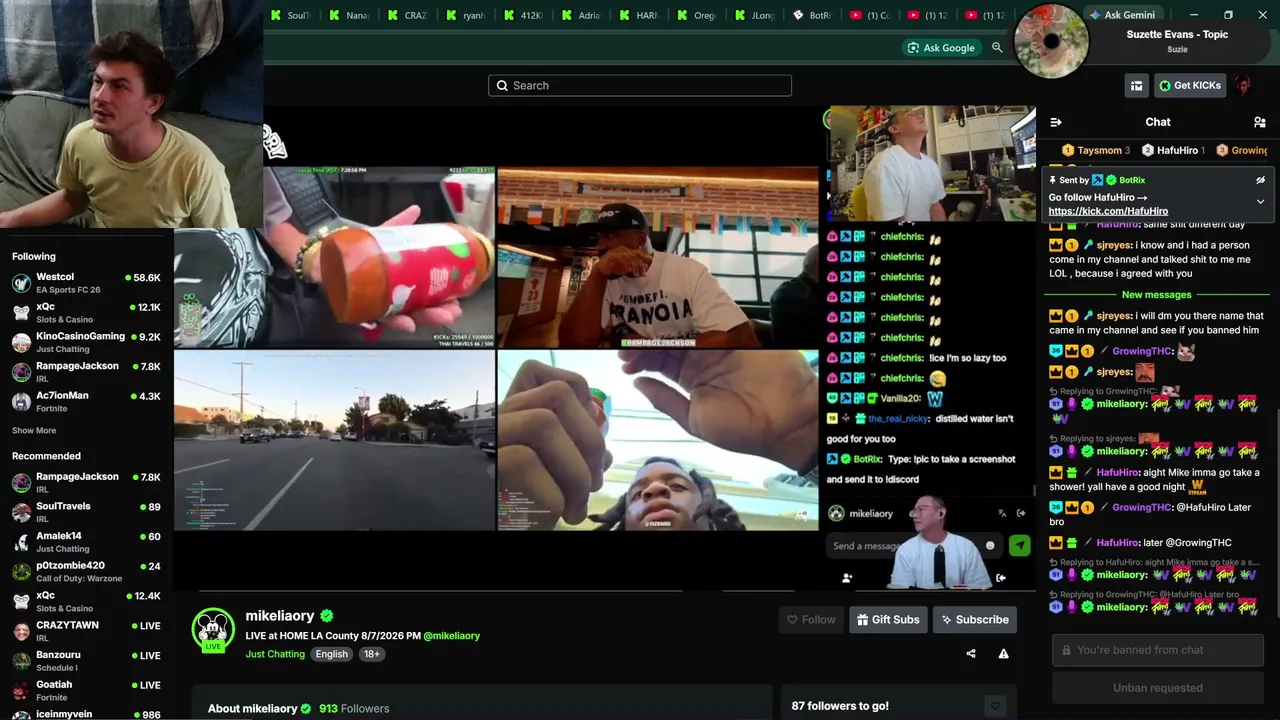Image resolution: width=1280 pixels, height=720 pixels.
Task: Open the browser zoom magnifier icon
Action: click(x=997, y=48)
